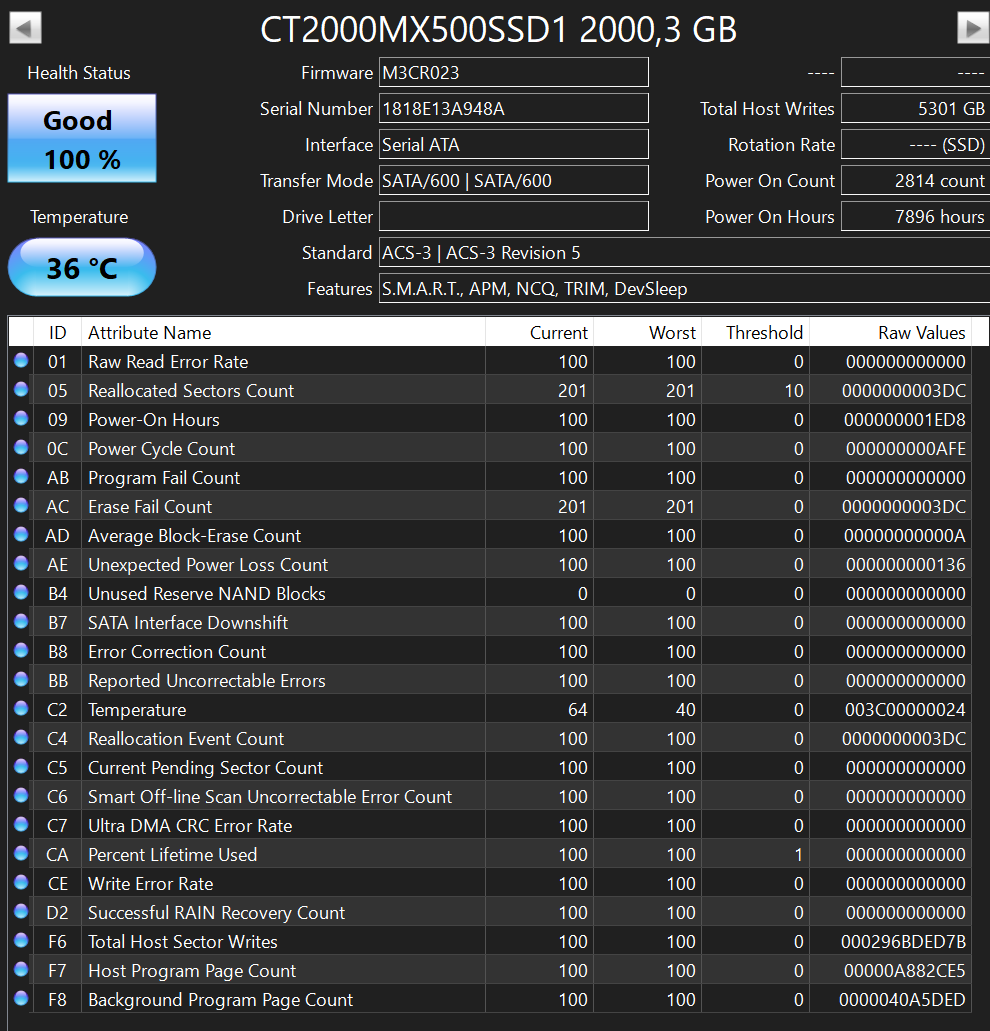Click raw value 000296BDED7B

pos(903,942)
